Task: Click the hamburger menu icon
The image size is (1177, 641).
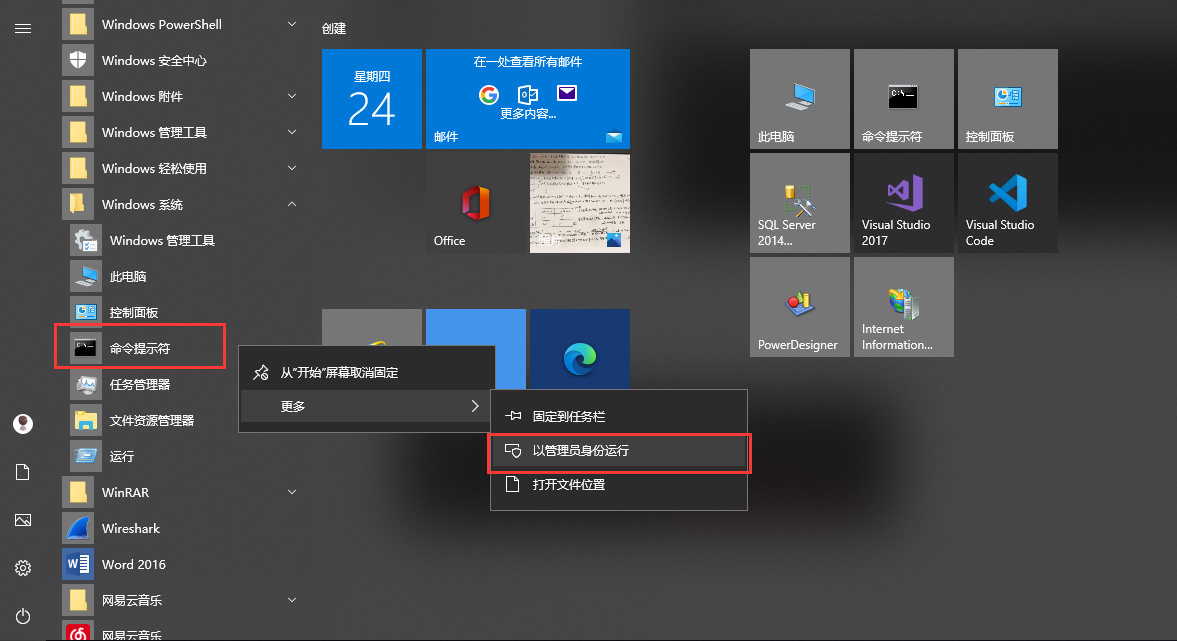Action: [23, 29]
